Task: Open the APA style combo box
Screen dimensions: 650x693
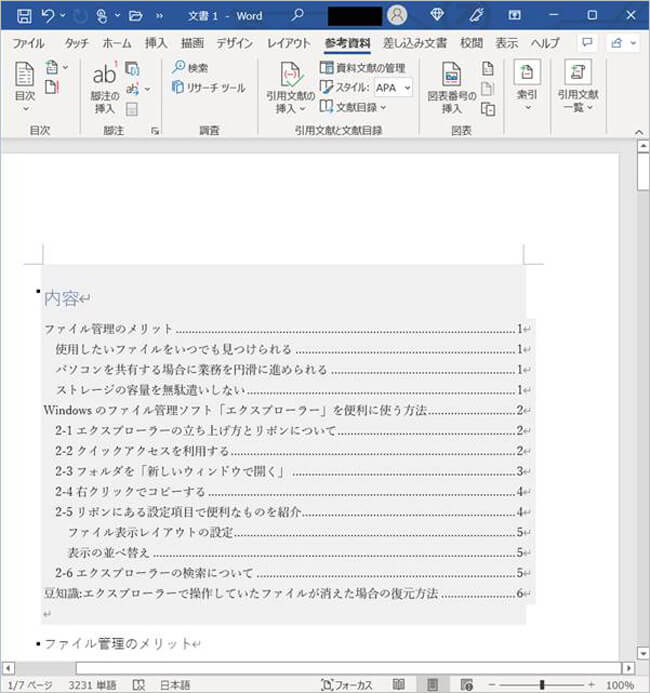Action: coord(393,88)
